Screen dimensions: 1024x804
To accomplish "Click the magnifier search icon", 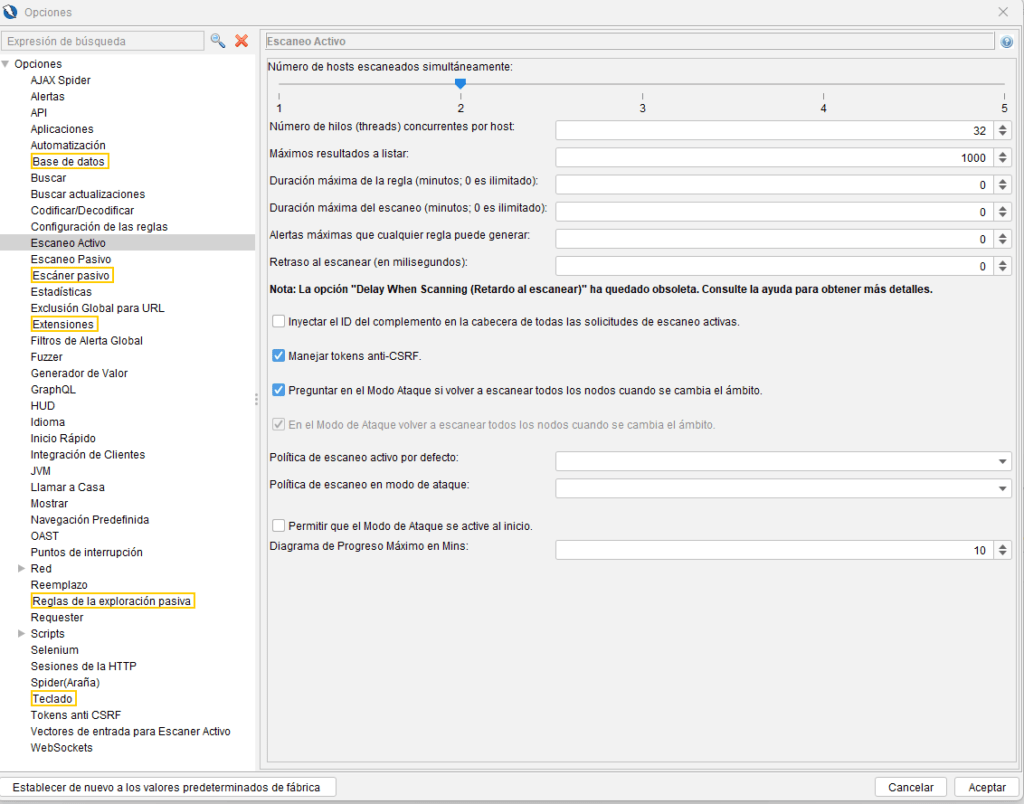I will click(217, 41).
